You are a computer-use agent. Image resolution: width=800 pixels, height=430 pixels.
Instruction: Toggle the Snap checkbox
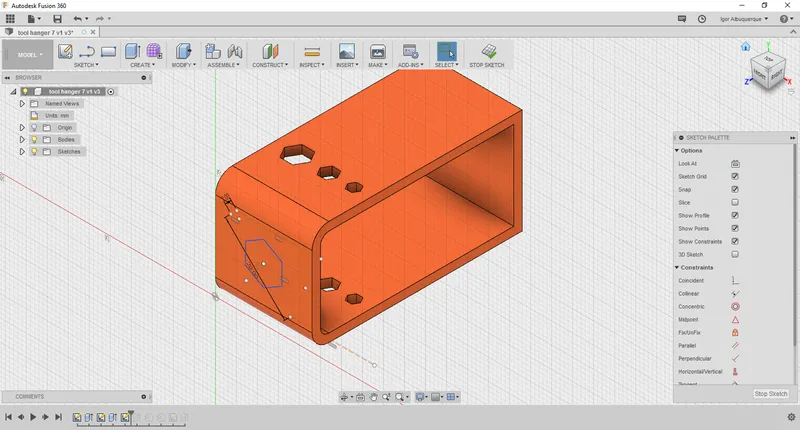735,189
